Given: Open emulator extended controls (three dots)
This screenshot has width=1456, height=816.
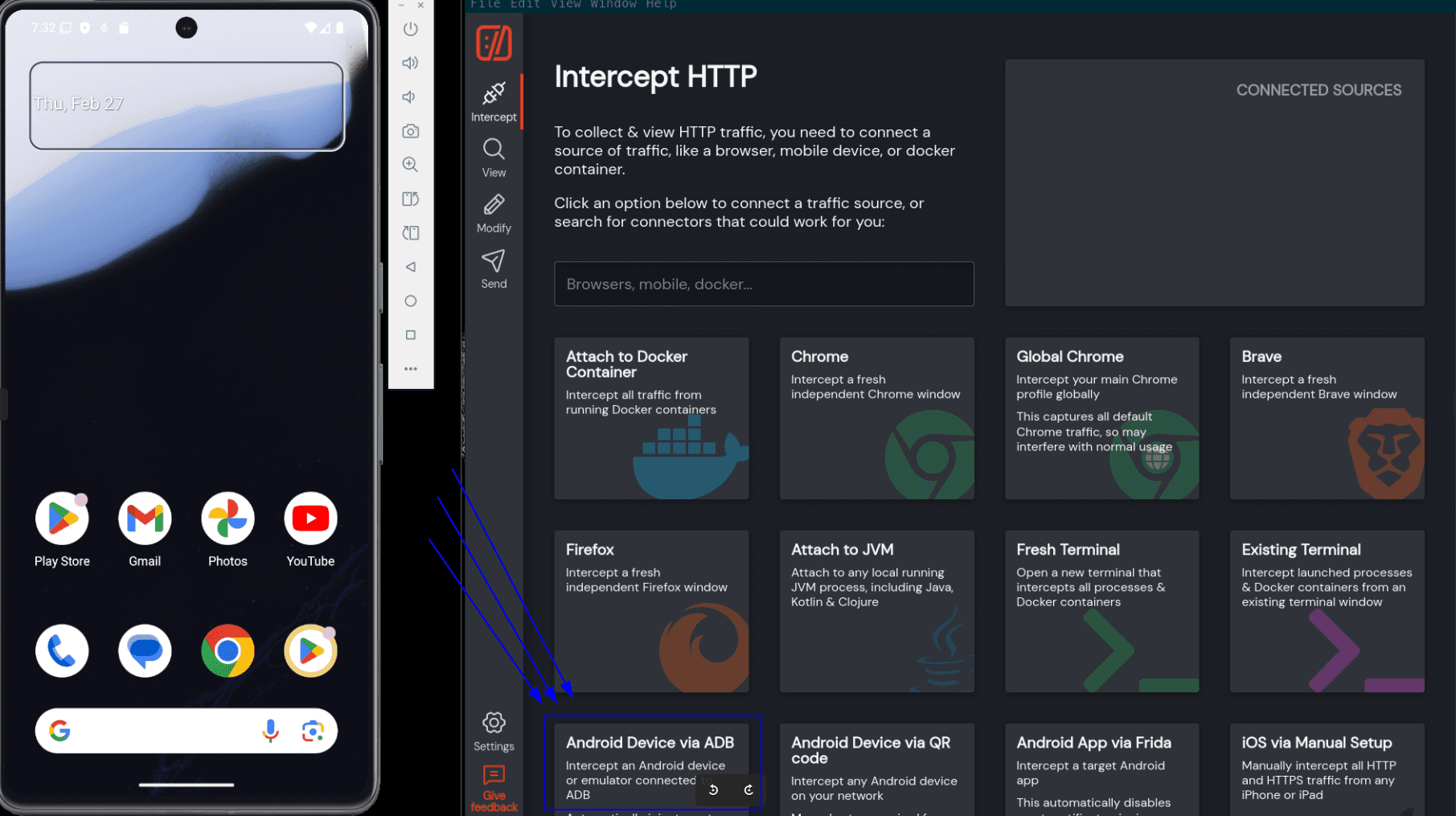Looking at the screenshot, I should point(410,369).
